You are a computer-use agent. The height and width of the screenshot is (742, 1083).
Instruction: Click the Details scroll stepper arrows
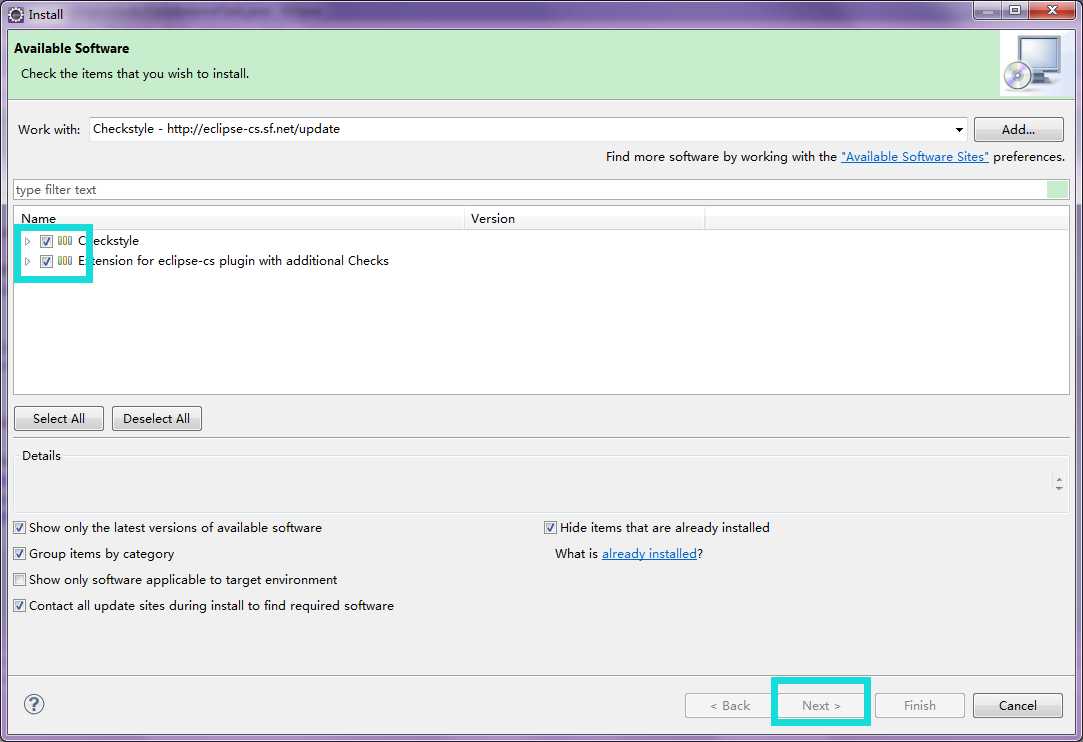point(1059,482)
